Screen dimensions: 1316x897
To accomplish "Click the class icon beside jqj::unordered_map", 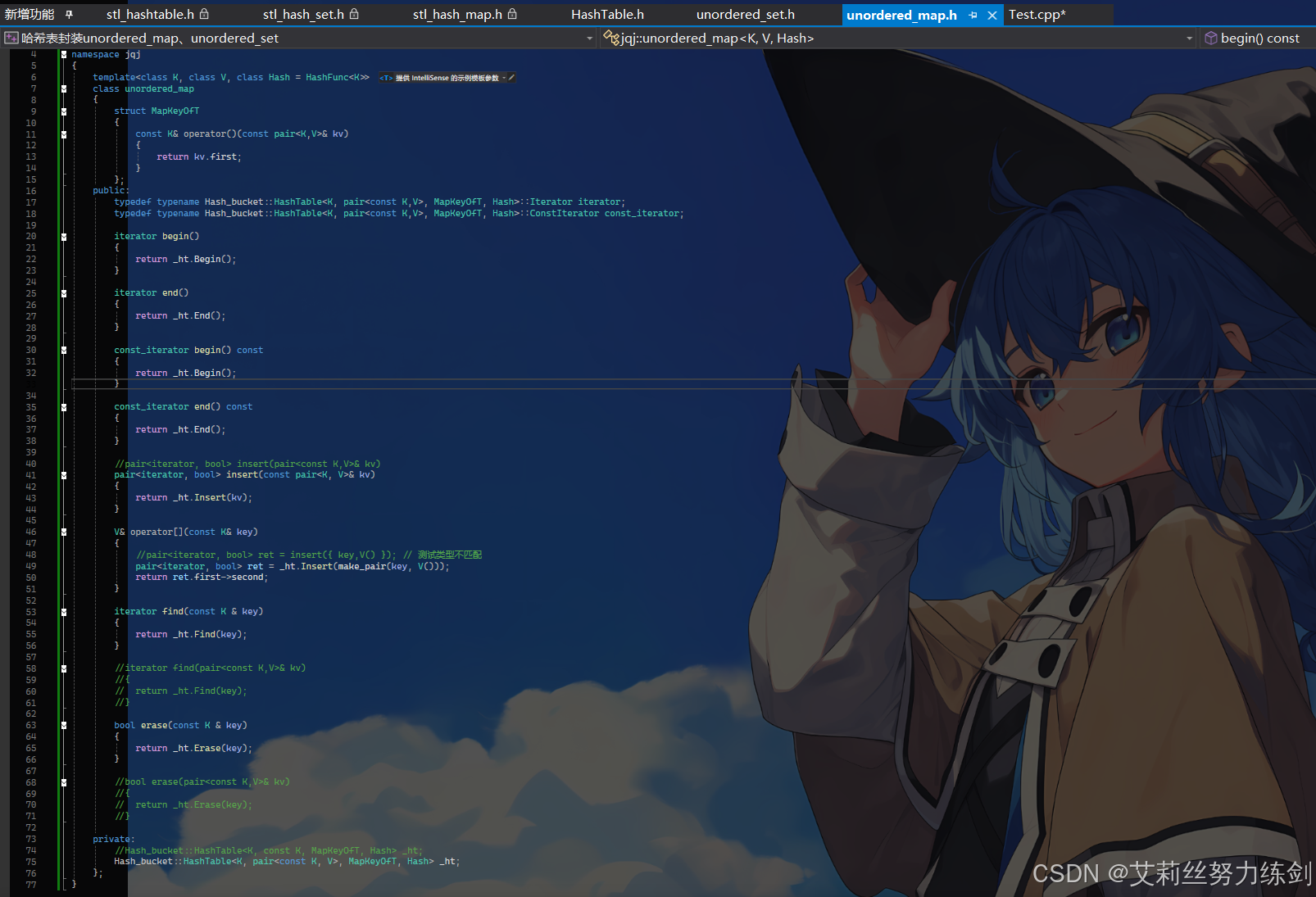I will pos(611,38).
